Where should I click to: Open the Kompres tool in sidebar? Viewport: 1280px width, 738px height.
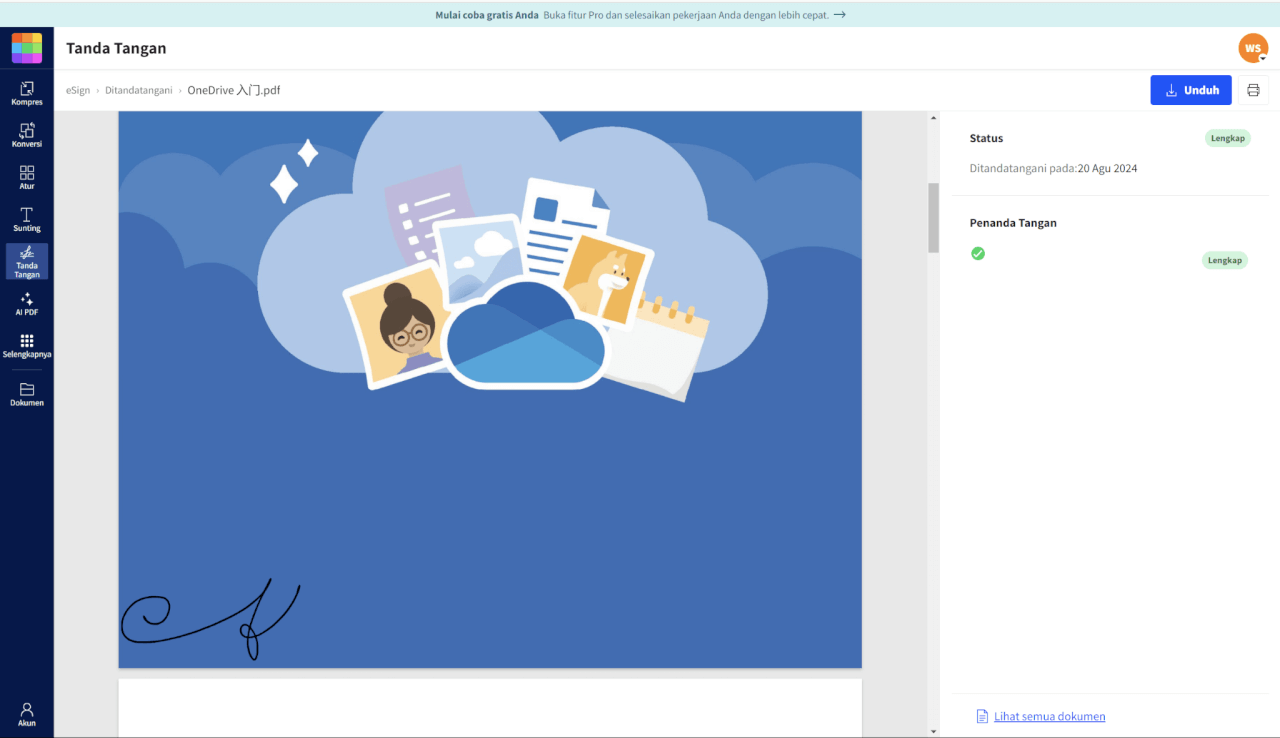tap(27, 93)
